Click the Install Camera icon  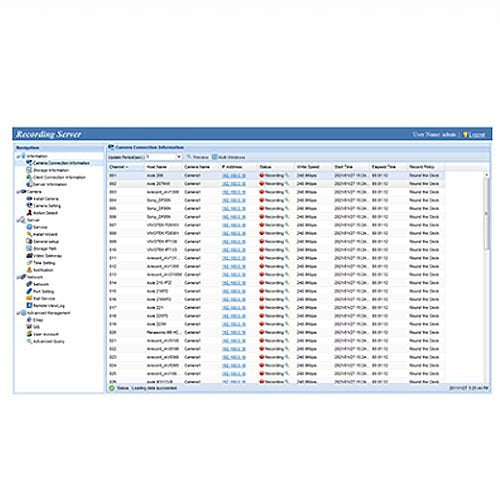point(29,198)
